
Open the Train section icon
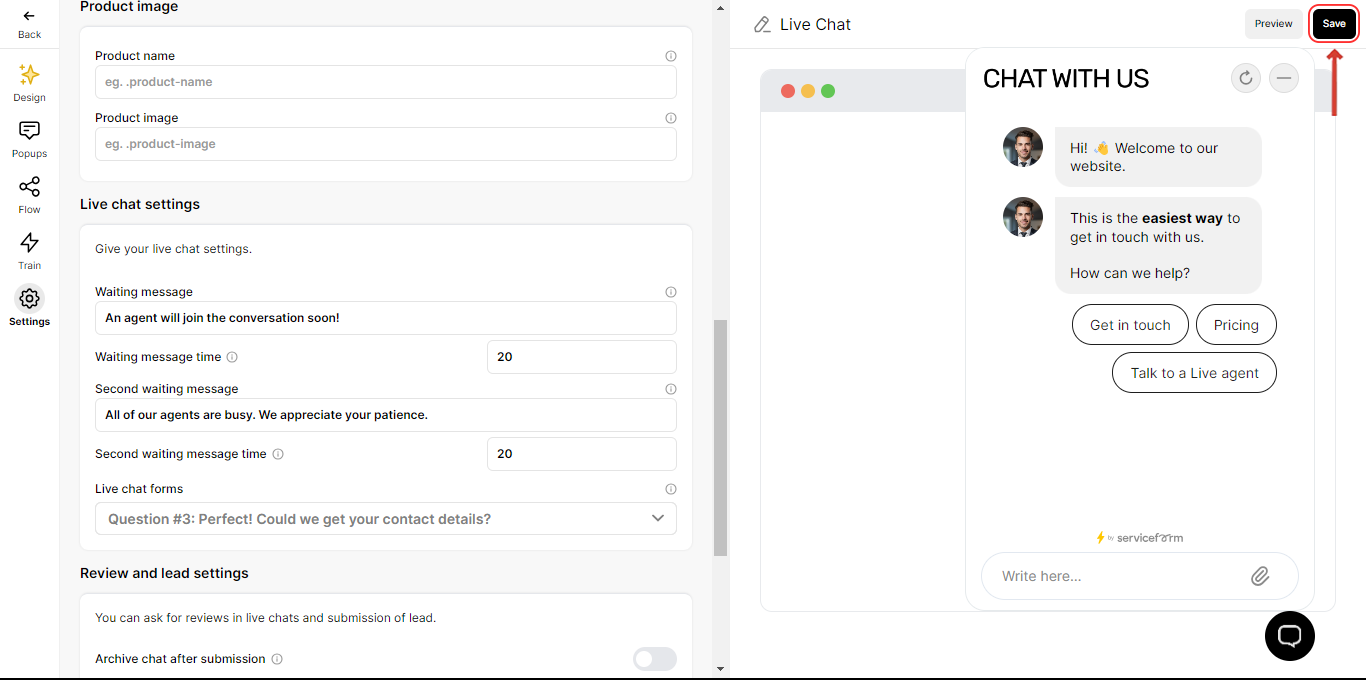pyautogui.click(x=29, y=242)
